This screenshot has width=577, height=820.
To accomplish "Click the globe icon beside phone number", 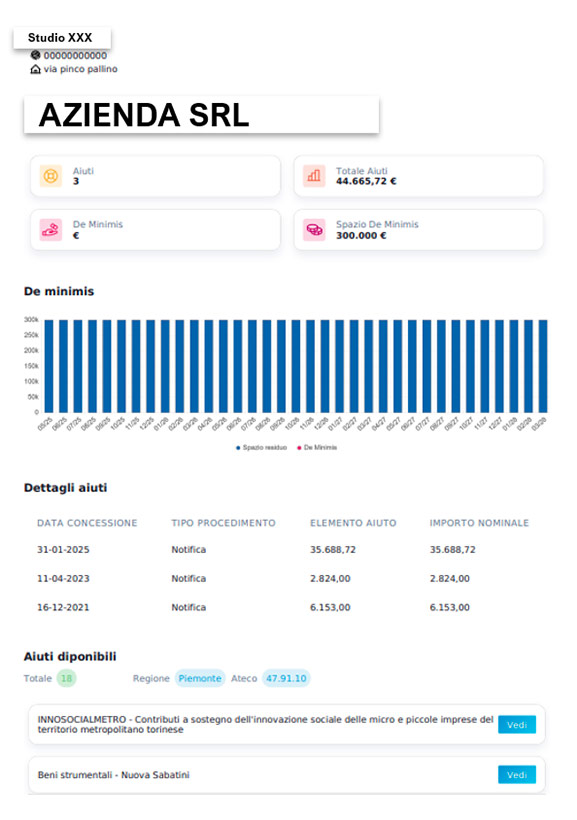I will coord(36,55).
